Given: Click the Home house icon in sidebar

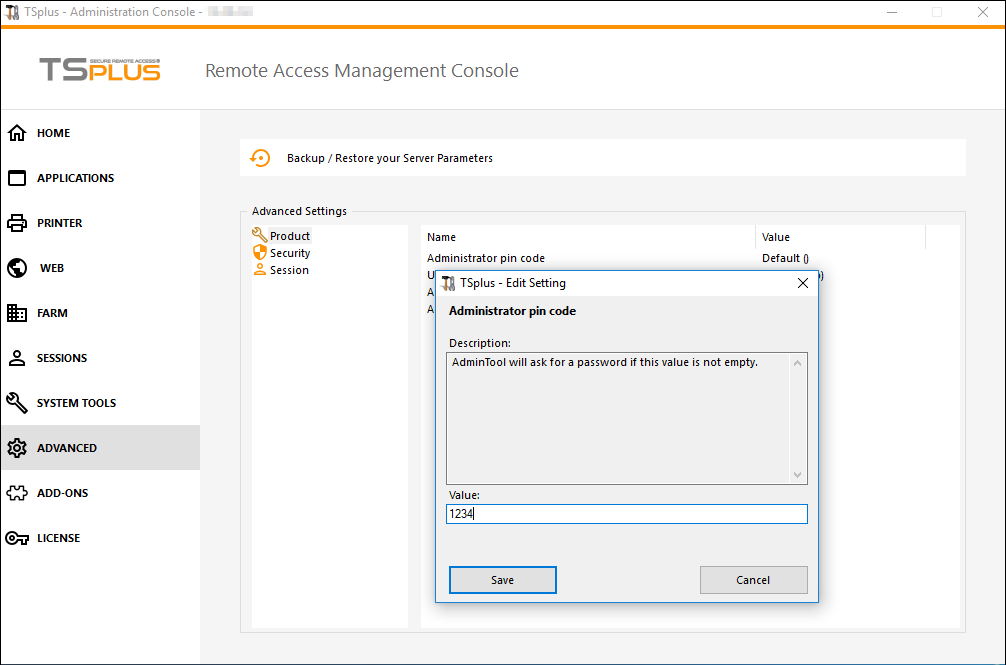Looking at the screenshot, I should tap(17, 133).
